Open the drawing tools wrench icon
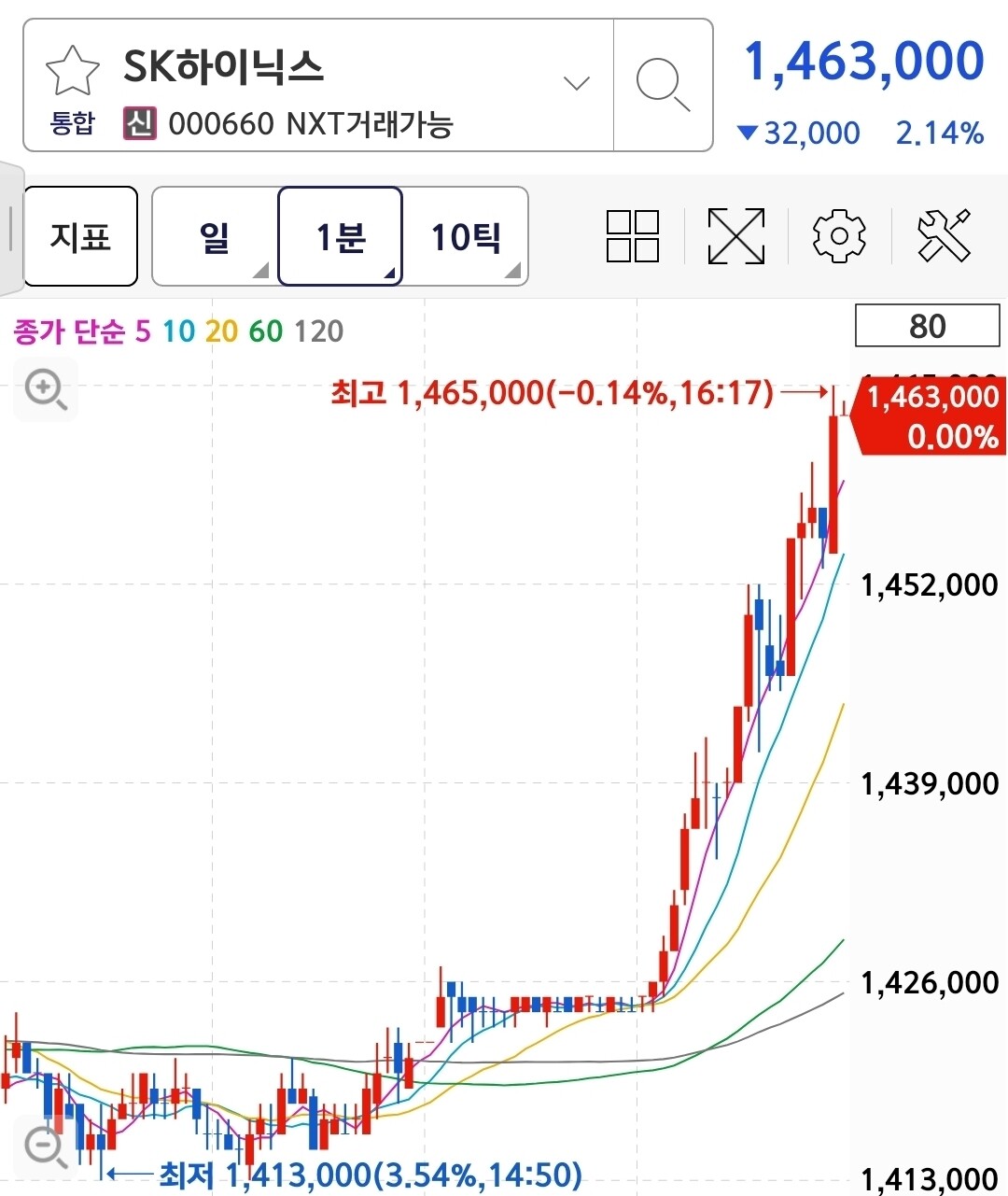 click(x=944, y=236)
